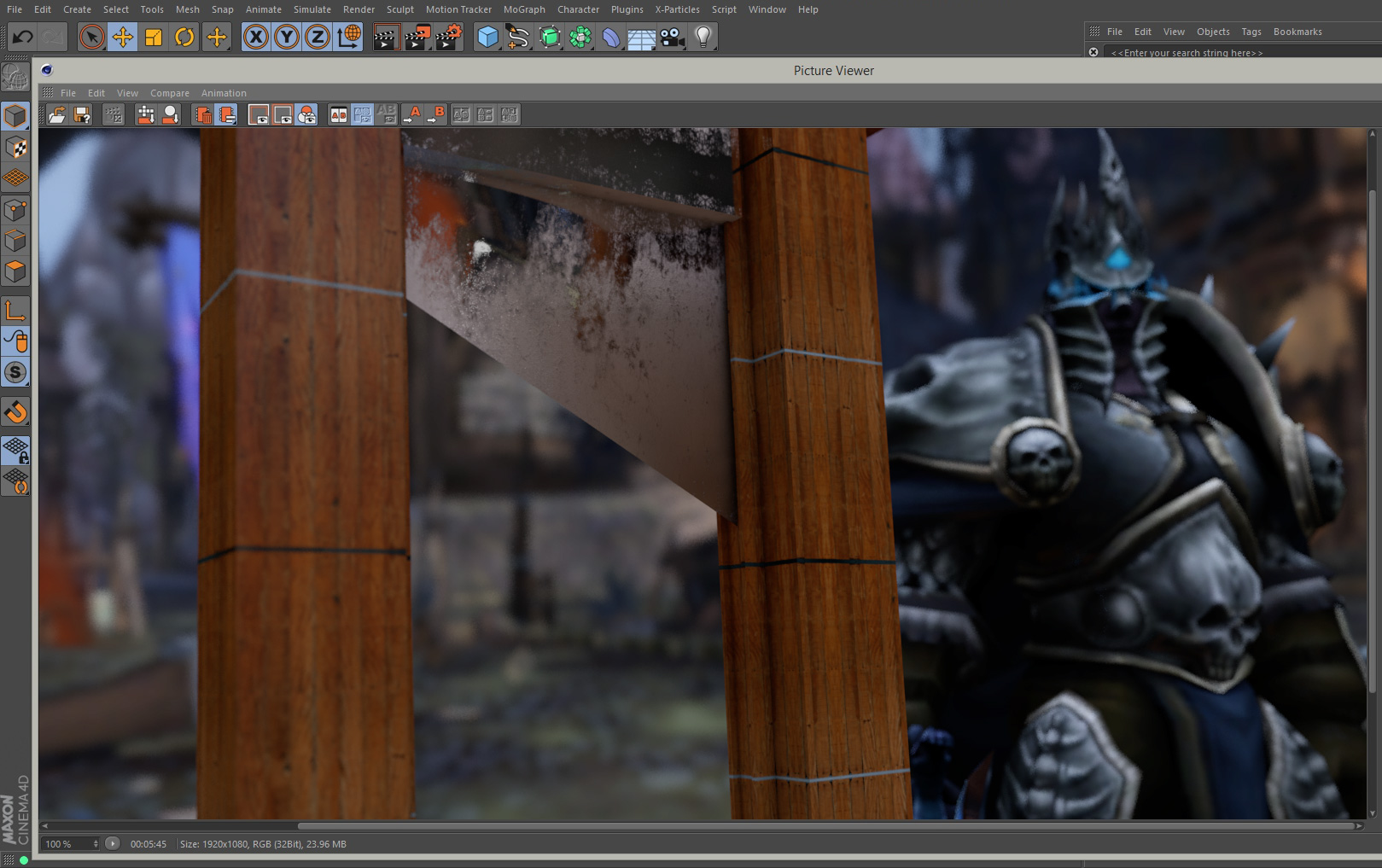Open Enable Snap magnet flyout
This screenshot has height=868, width=1382.
tap(15, 411)
